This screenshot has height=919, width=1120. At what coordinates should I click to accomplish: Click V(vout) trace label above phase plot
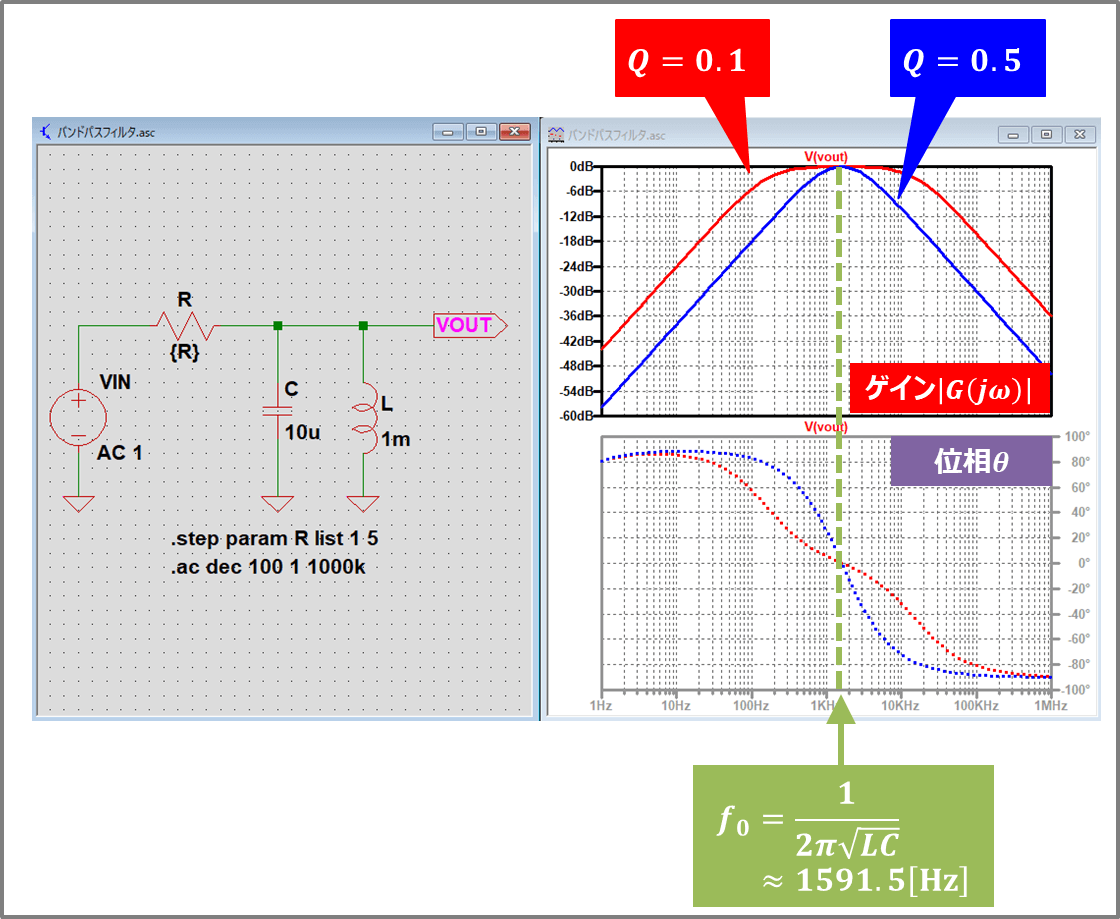[825, 427]
